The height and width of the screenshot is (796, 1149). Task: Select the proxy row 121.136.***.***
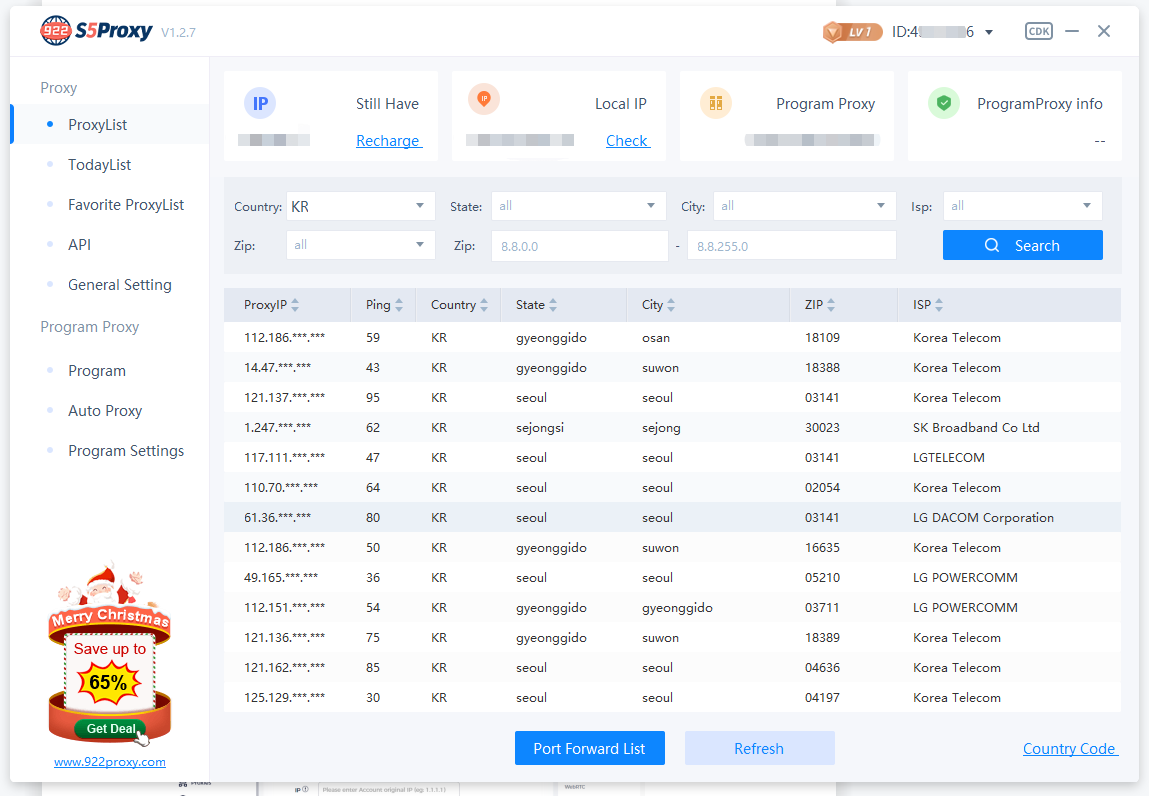click(672, 638)
